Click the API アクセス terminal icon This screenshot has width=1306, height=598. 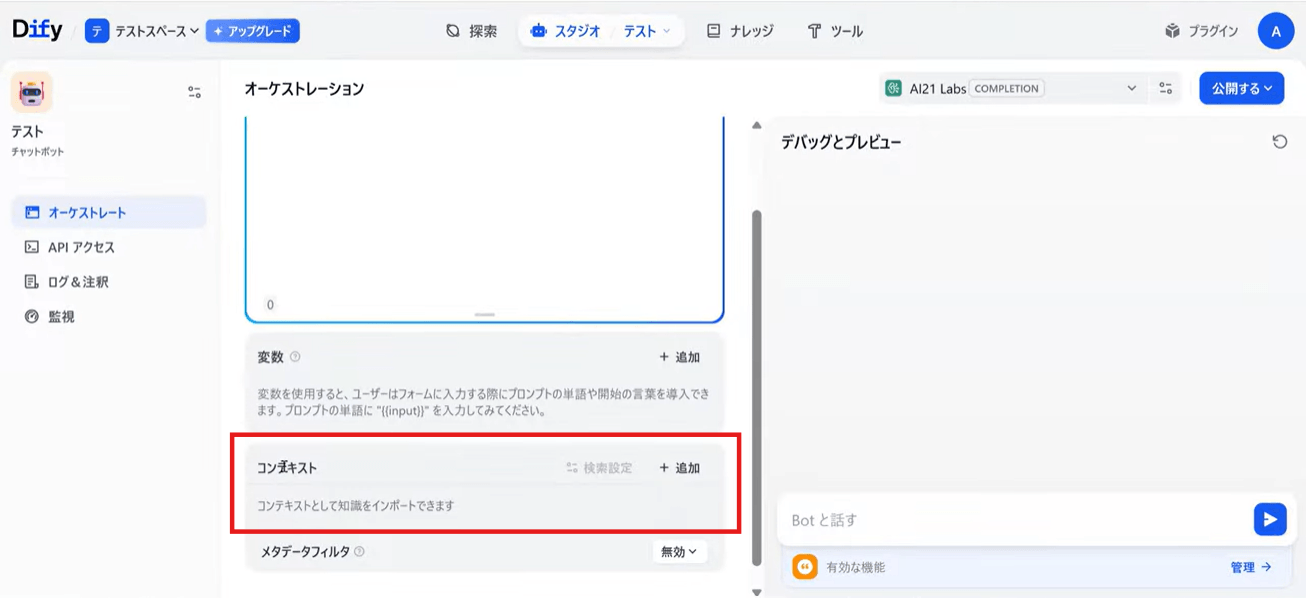(x=32, y=247)
